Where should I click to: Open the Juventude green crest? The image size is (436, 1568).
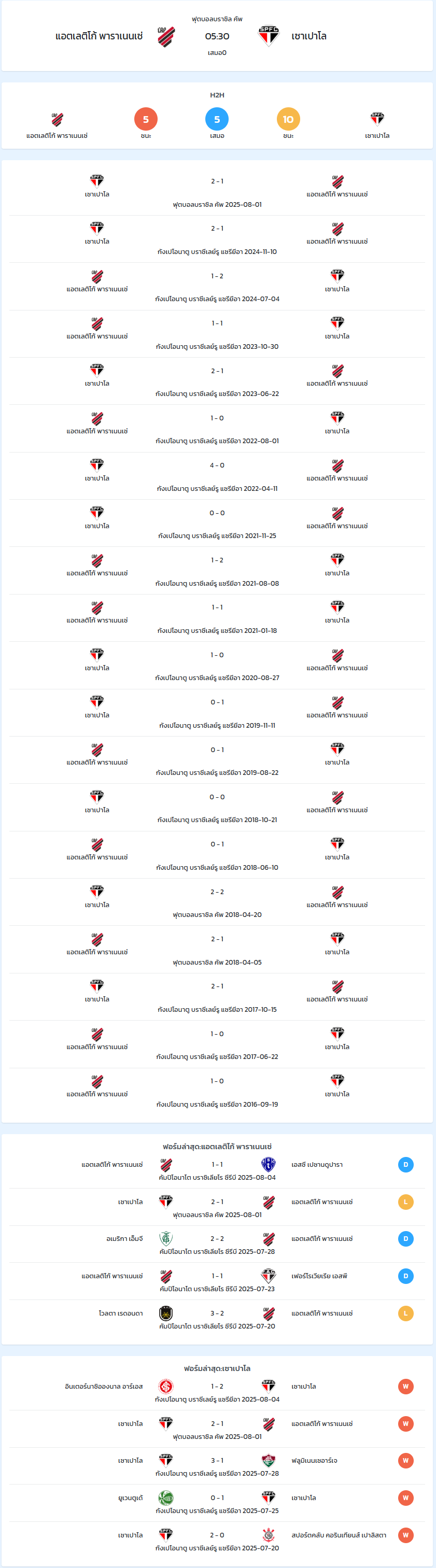165,1498
